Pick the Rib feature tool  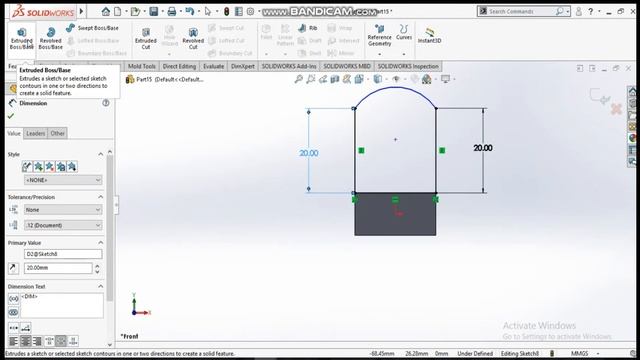tap(308, 28)
